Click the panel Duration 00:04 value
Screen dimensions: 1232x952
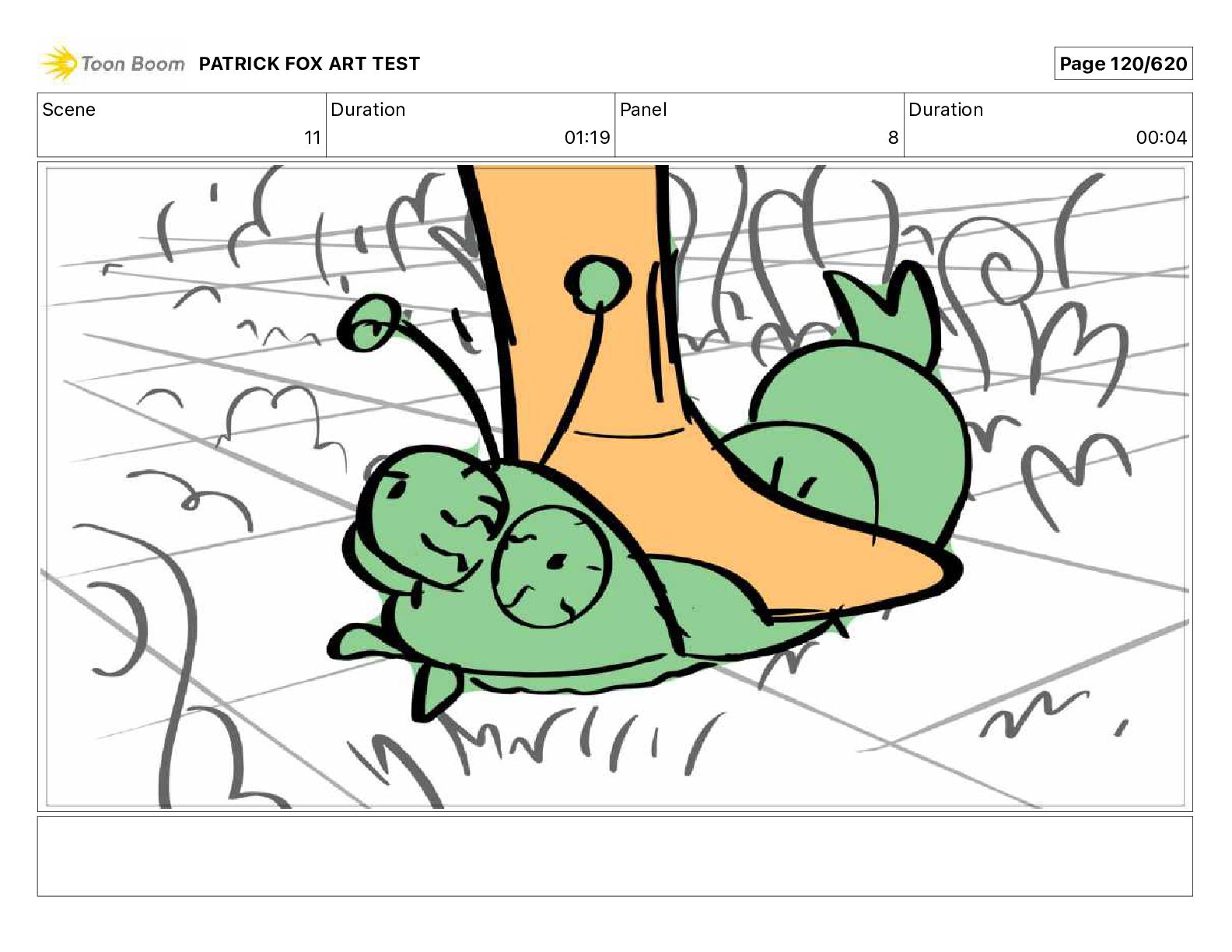coord(1161,138)
